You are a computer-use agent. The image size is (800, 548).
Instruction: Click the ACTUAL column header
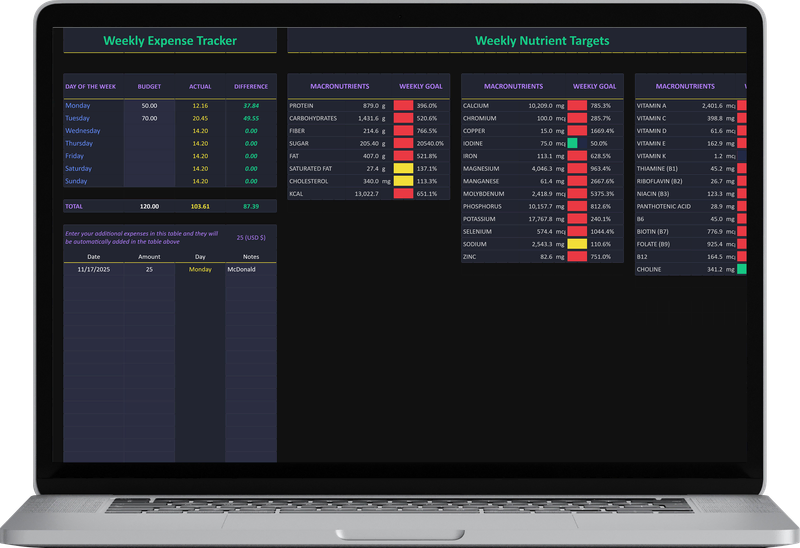point(200,87)
